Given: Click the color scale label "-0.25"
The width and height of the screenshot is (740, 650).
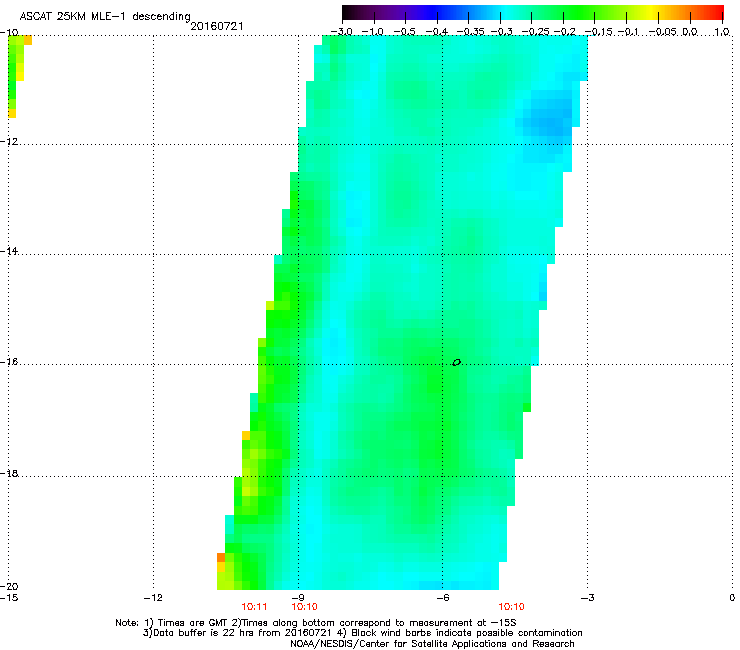Looking at the screenshot, I should pos(535,32).
